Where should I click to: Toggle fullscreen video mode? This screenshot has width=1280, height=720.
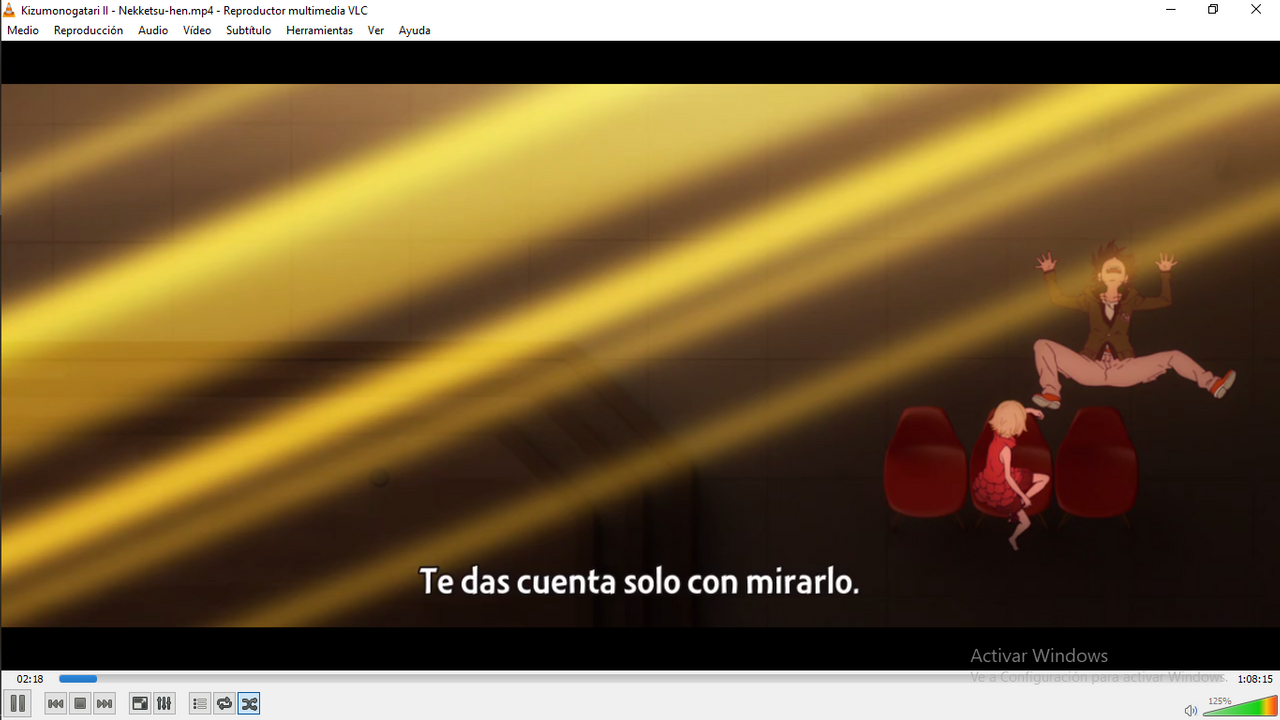click(x=140, y=704)
